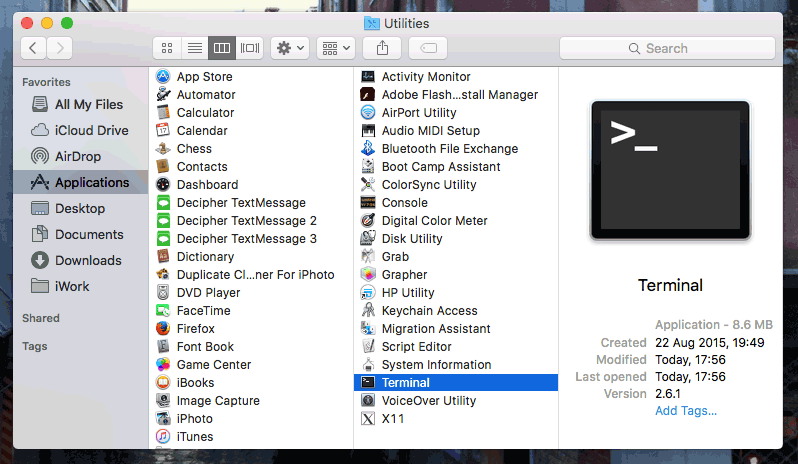Click the Dashboard icon
Image resolution: width=798 pixels, height=464 pixels.
point(163,185)
